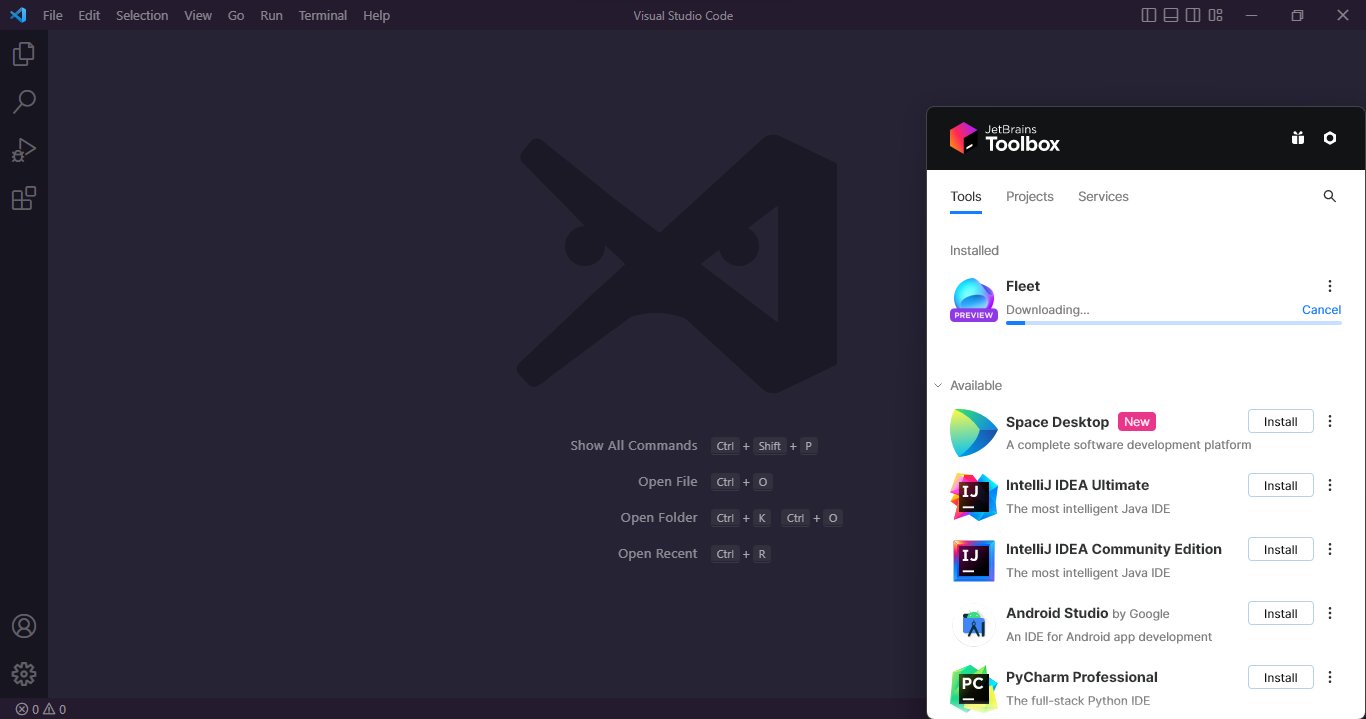The height and width of the screenshot is (719, 1366).
Task: Open Fleet's three-dot options menu
Action: point(1330,286)
